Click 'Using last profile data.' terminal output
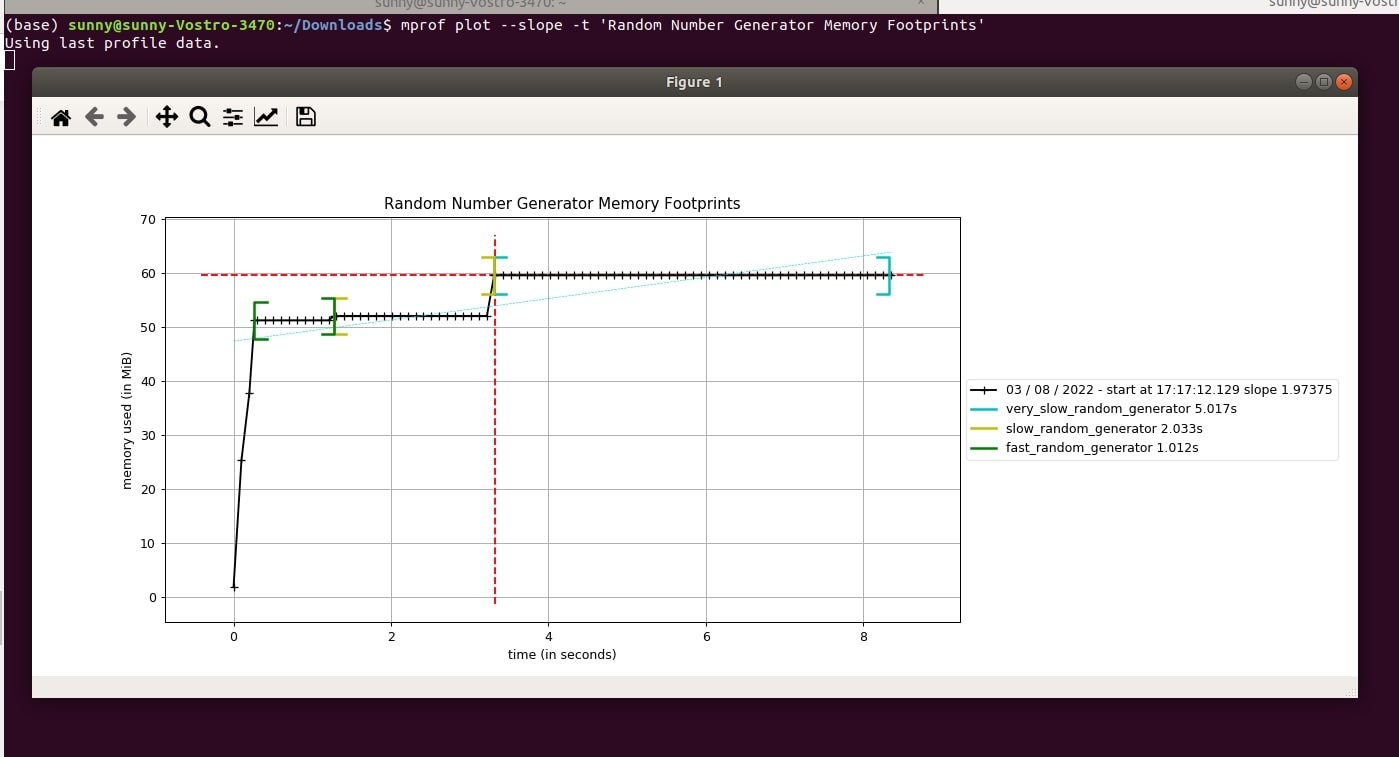The width and height of the screenshot is (1399, 757). [112, 43]
